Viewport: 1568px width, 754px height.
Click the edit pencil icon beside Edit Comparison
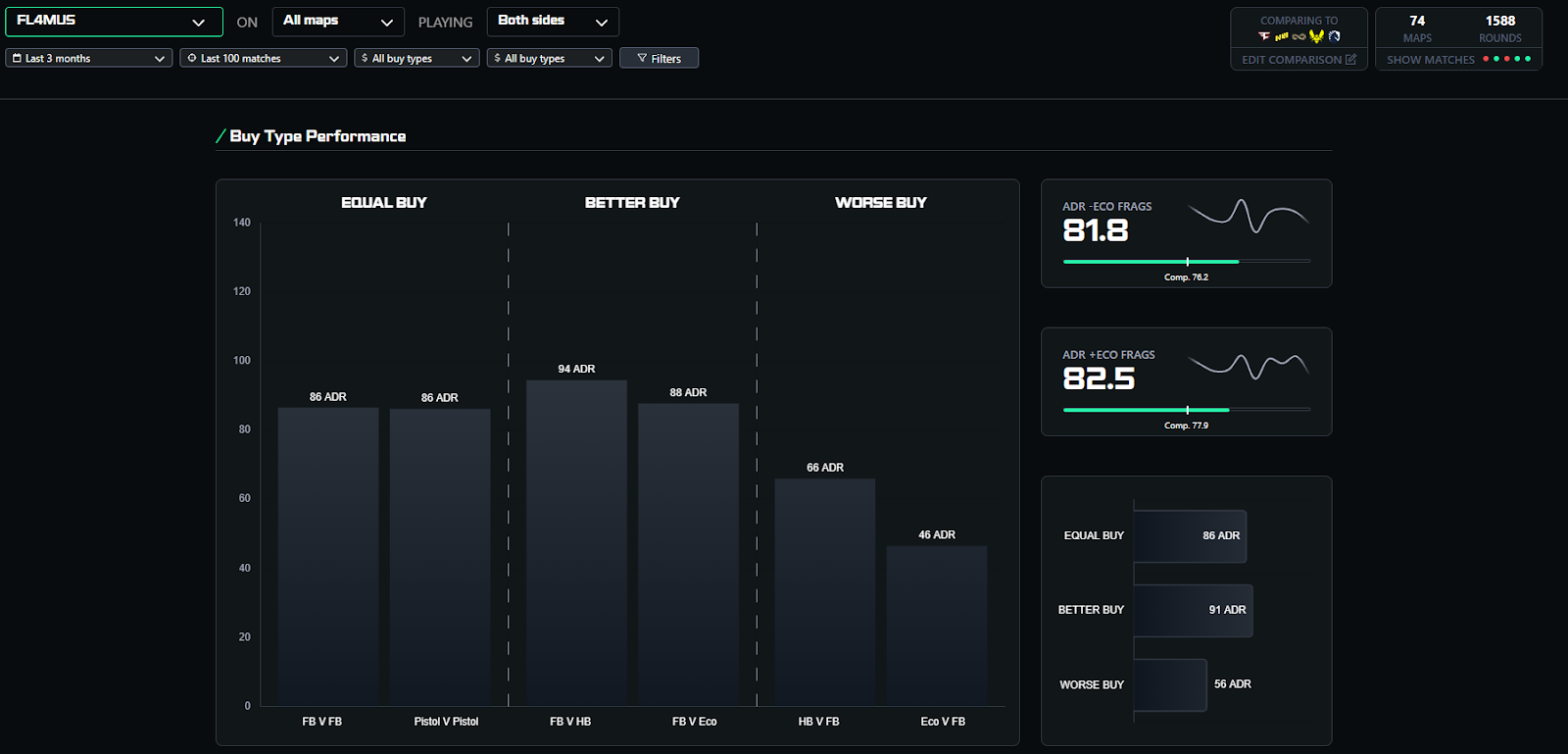tap(1350, 60)
